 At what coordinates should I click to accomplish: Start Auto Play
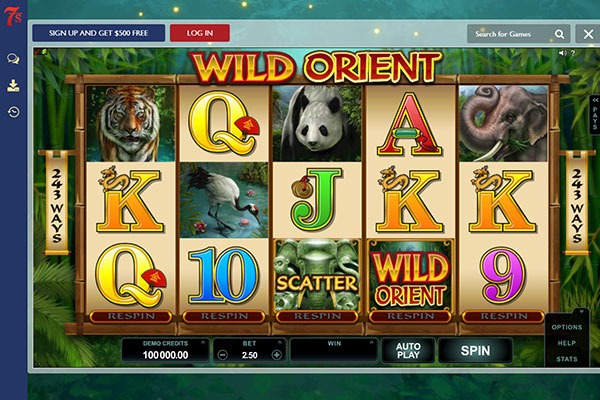click(408, 351)
